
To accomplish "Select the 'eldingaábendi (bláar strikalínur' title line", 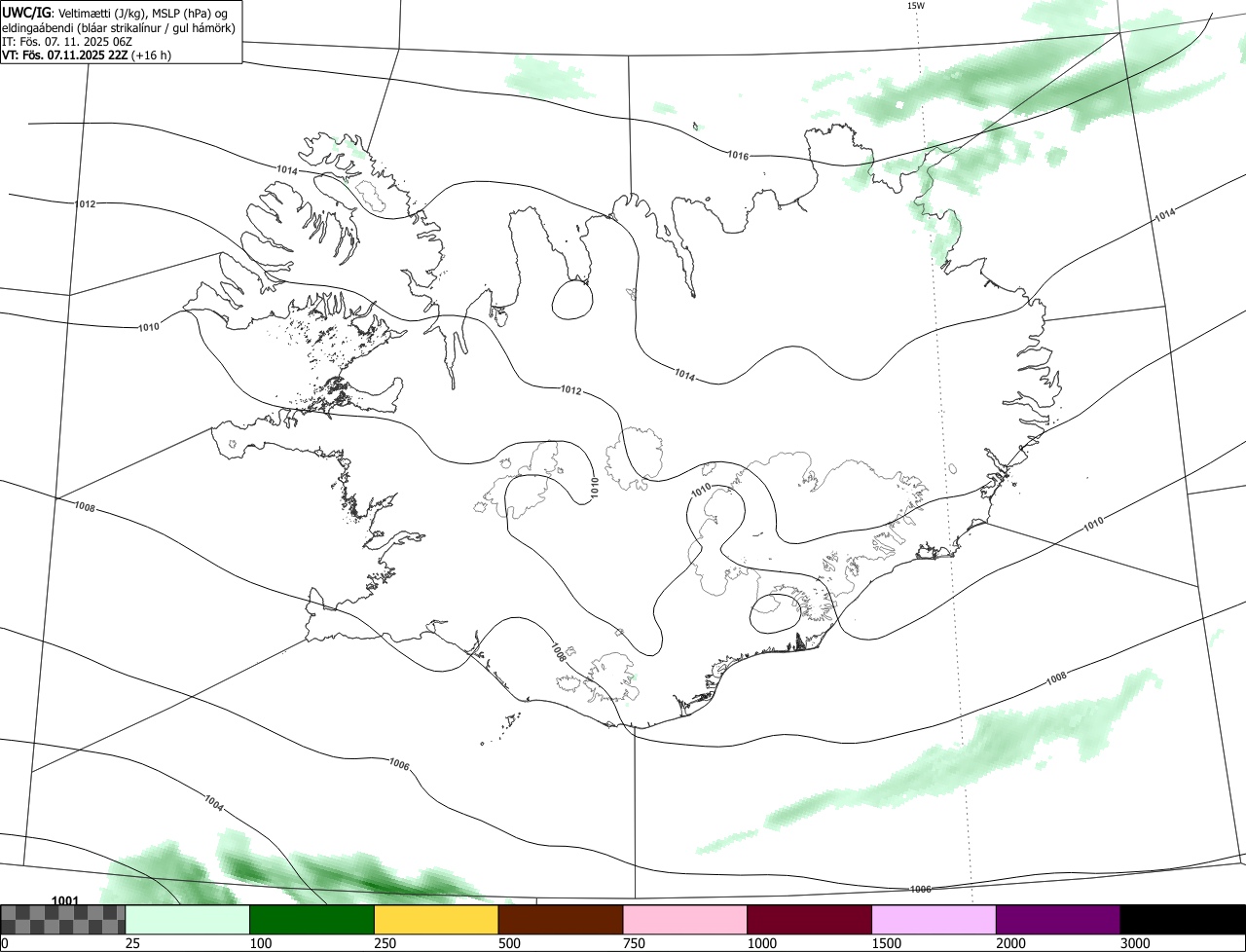I will pos(119,27).
